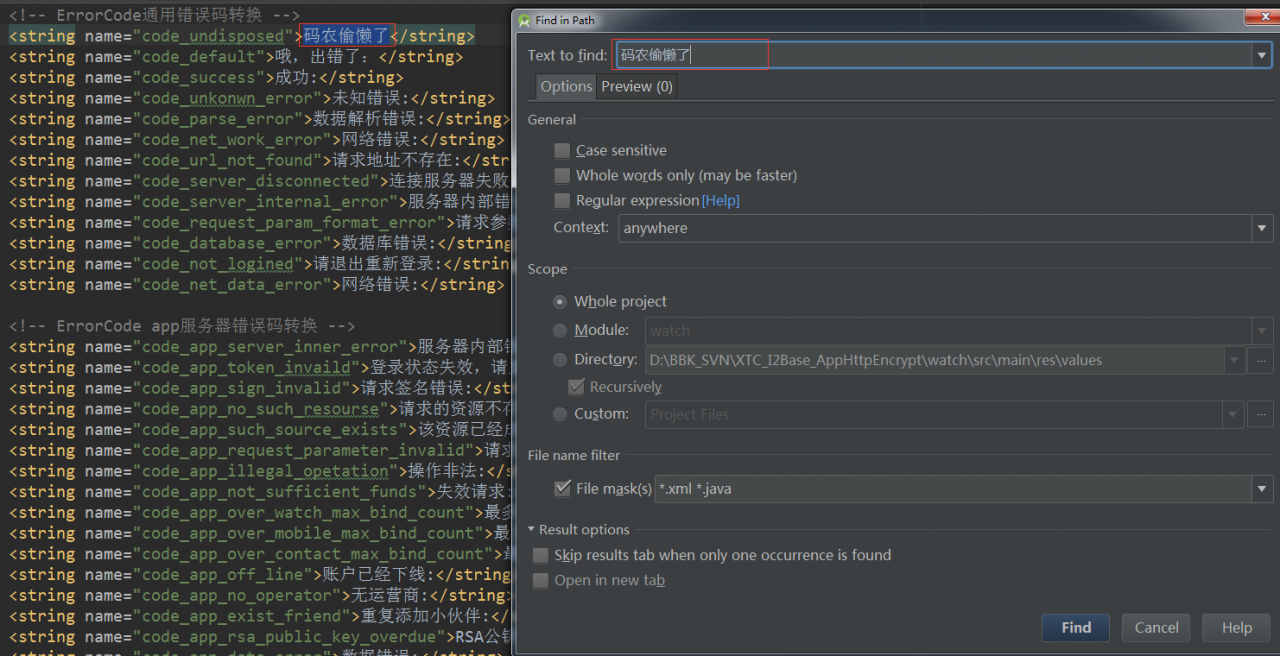Click the code_app_no_operator string line
This screenshot has width=1280, height=656.
click(260, 595)
